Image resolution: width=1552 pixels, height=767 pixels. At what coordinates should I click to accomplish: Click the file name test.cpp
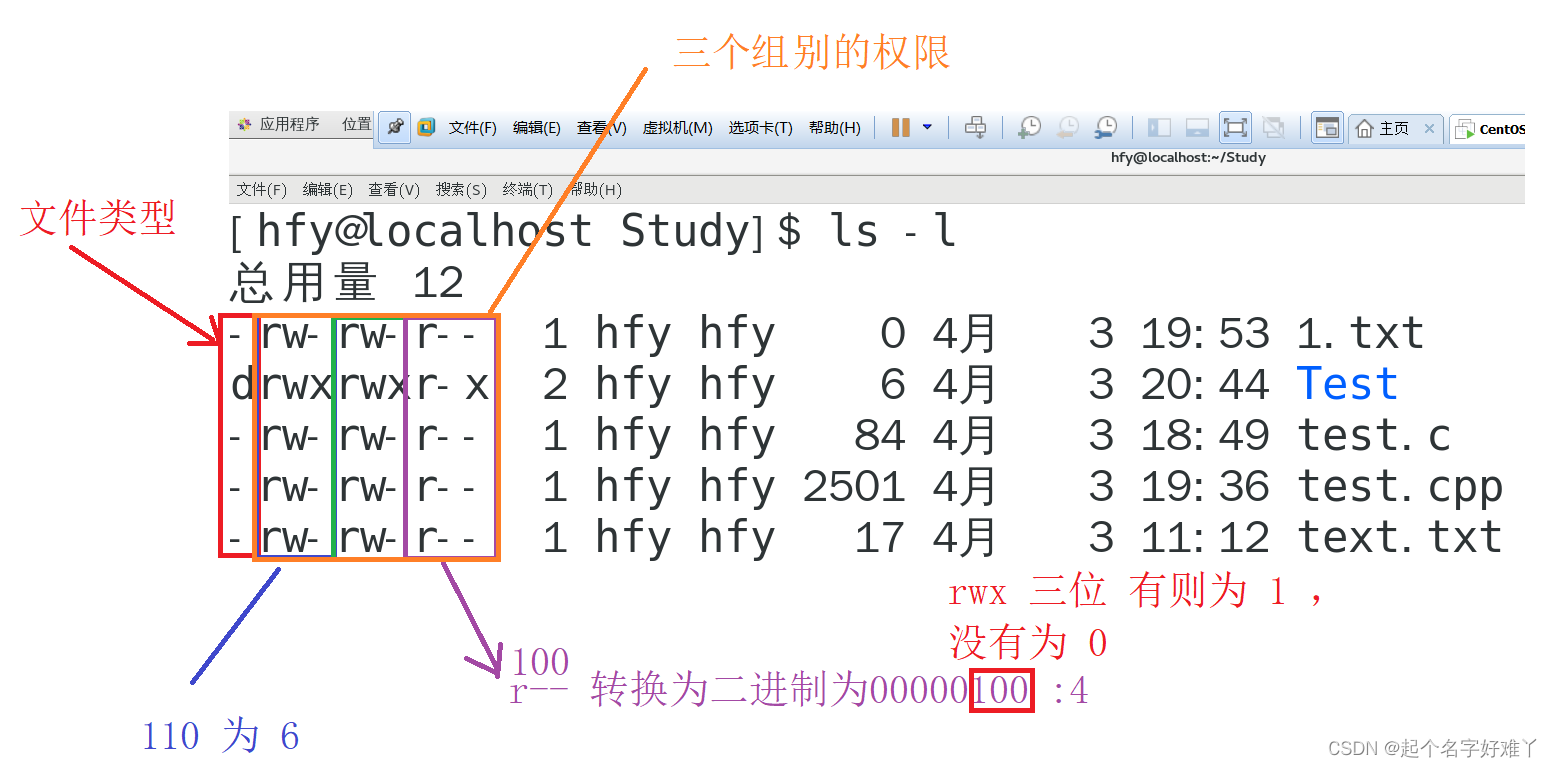(x=1400, y=488)
